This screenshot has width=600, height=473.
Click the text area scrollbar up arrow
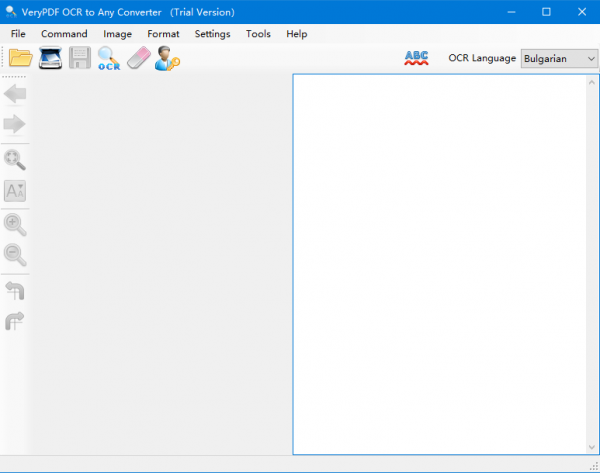click(x=592, y=82)
